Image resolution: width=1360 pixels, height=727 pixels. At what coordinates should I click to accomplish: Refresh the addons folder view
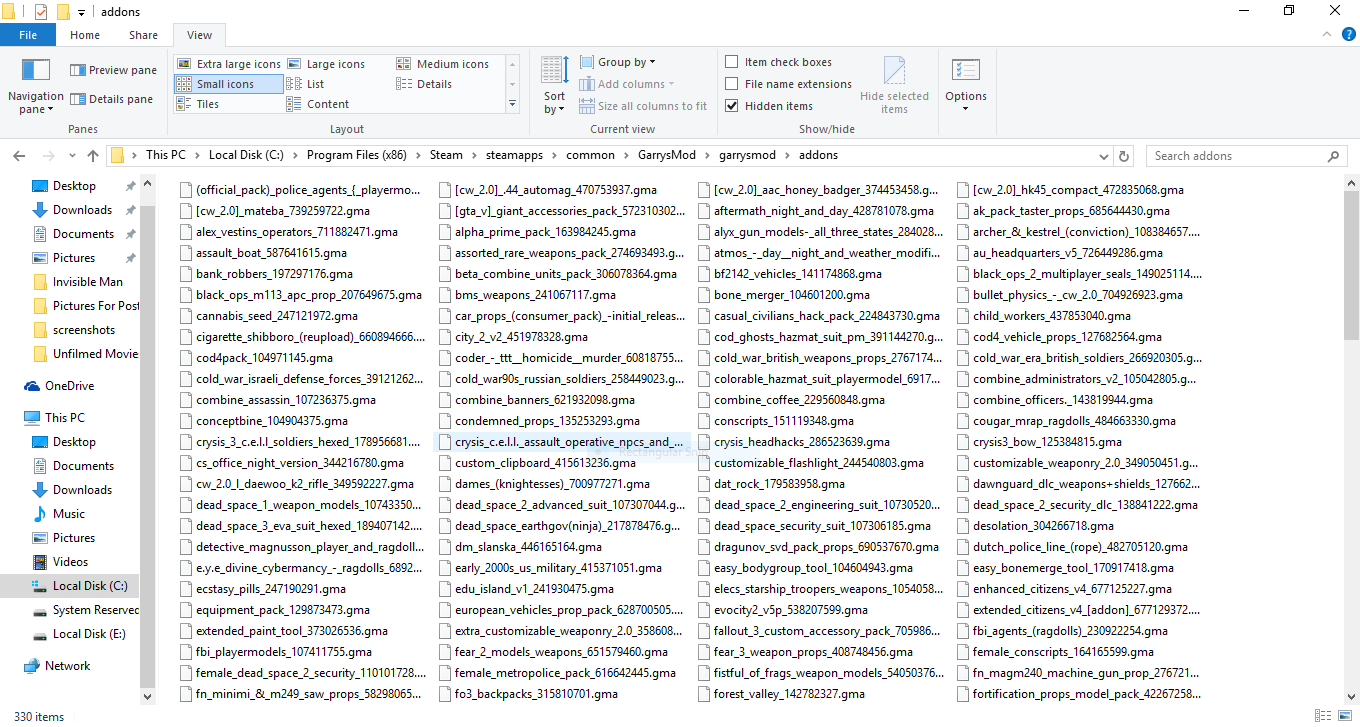pyautogui.click(x=1125, y=156)
